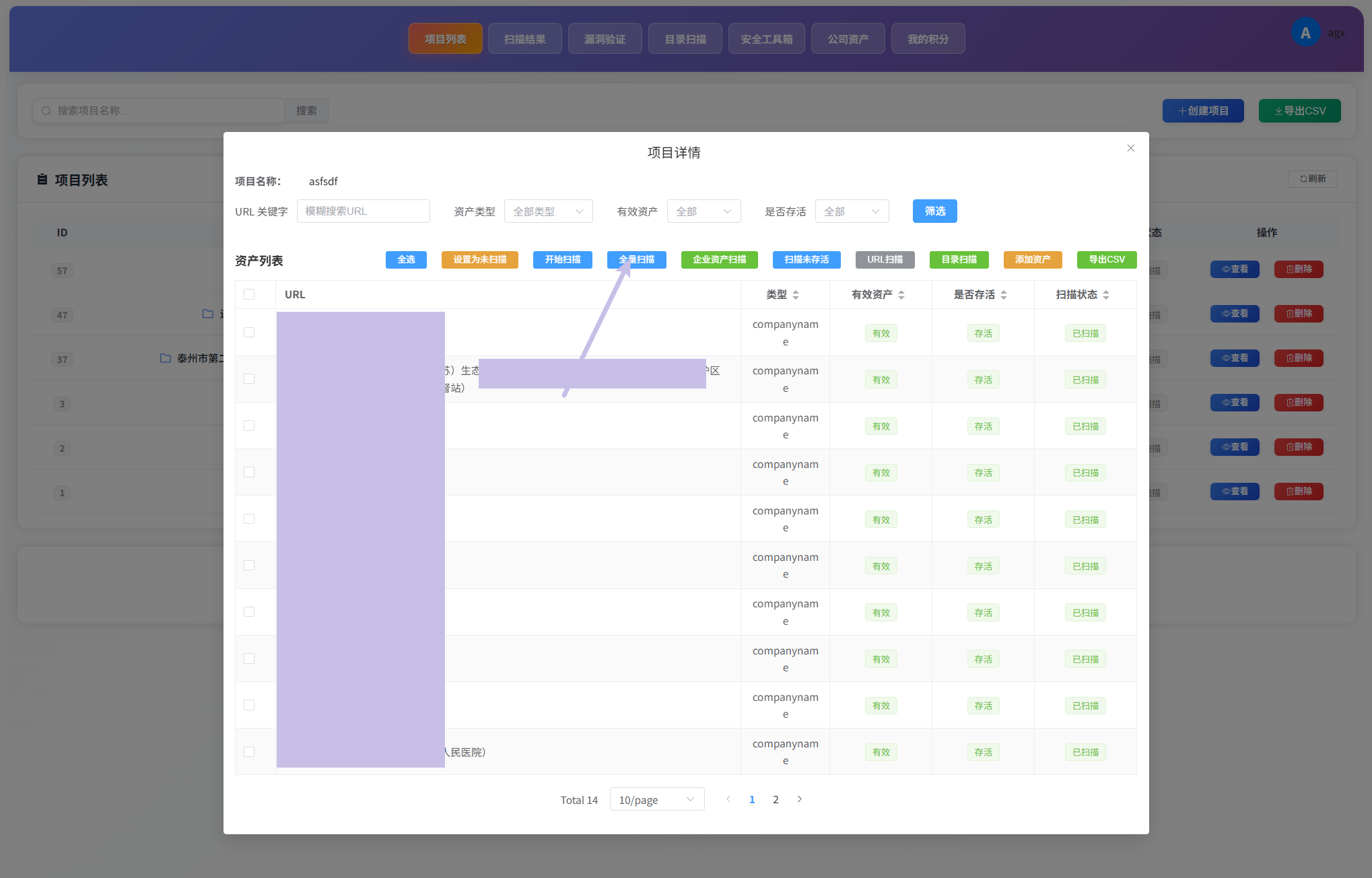Check the third asset row checkbox
The image size is (1372, 878).
point(249,426)
